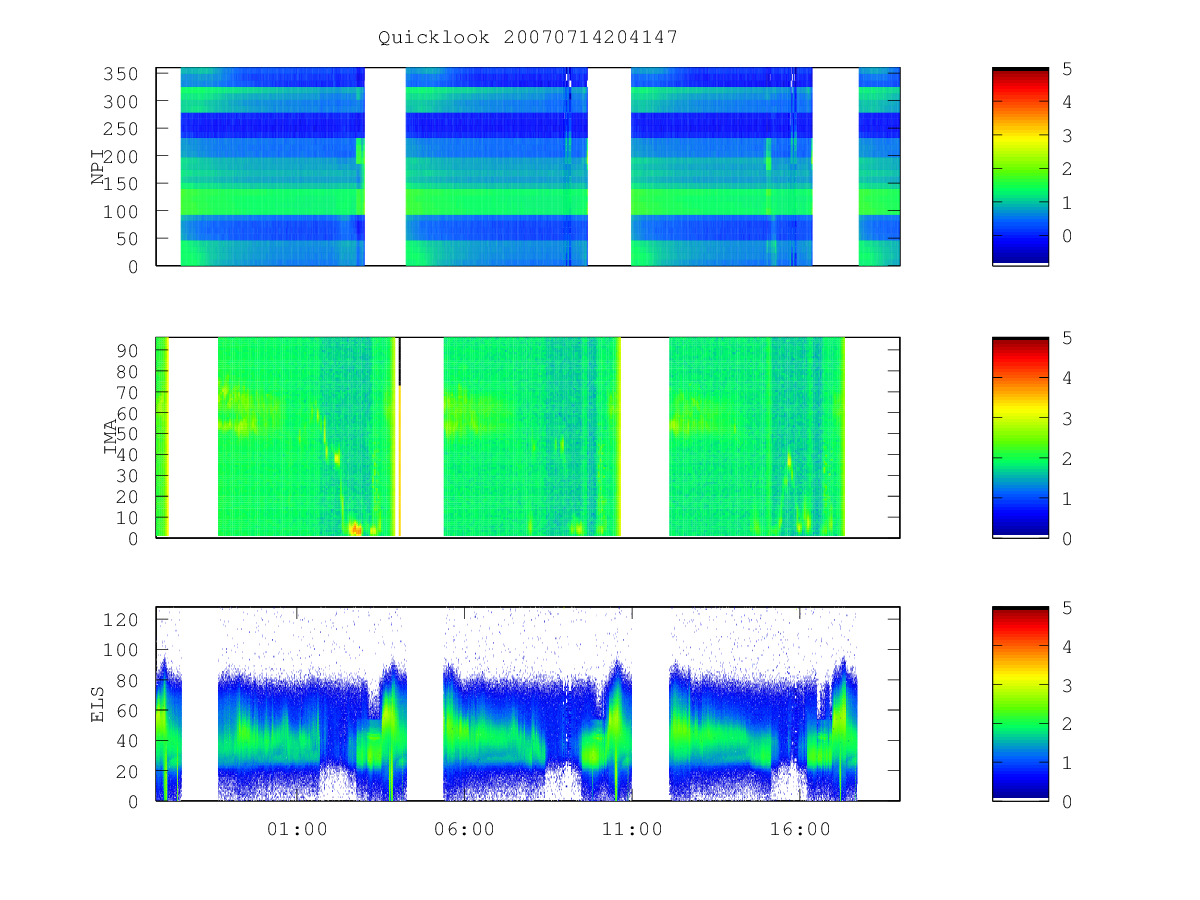Select the 50 tick on NPI axis

(127, 239)
